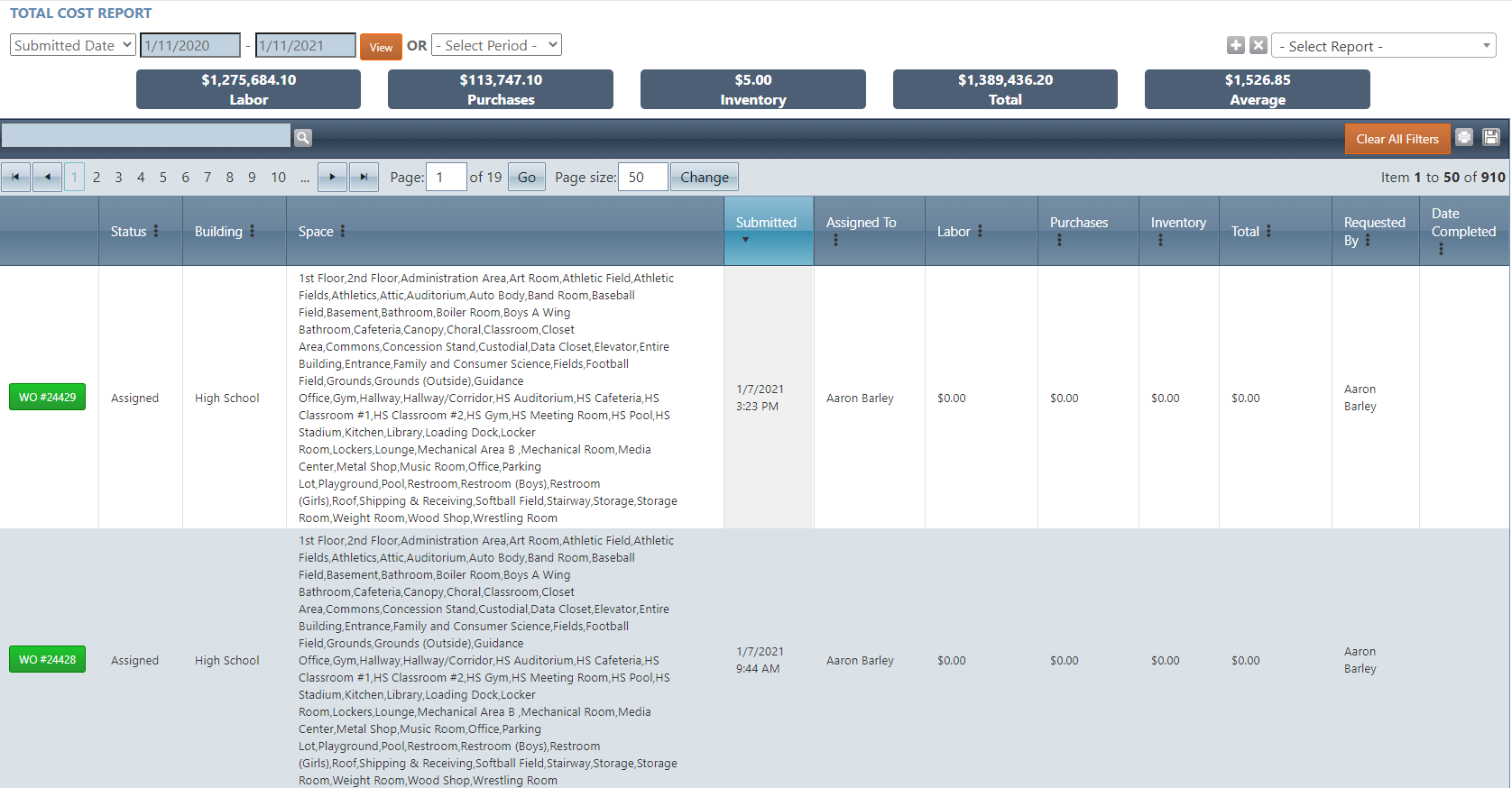
Task: Click the end date field 1/11/2021
Action: click(x=306, y=45)
